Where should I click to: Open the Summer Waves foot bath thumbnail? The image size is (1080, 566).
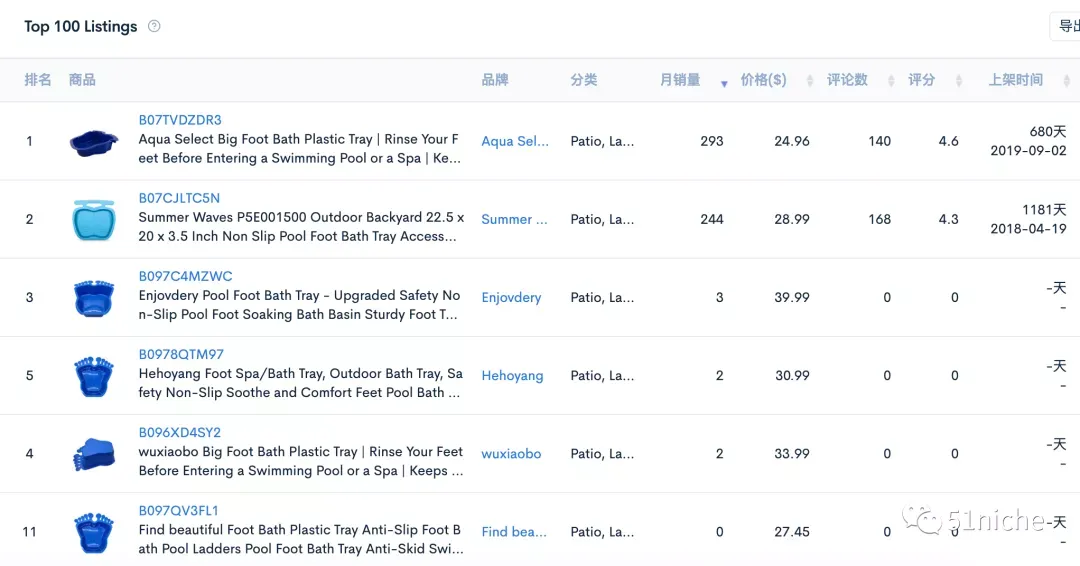pyautogui.click(x=94, y=220)
